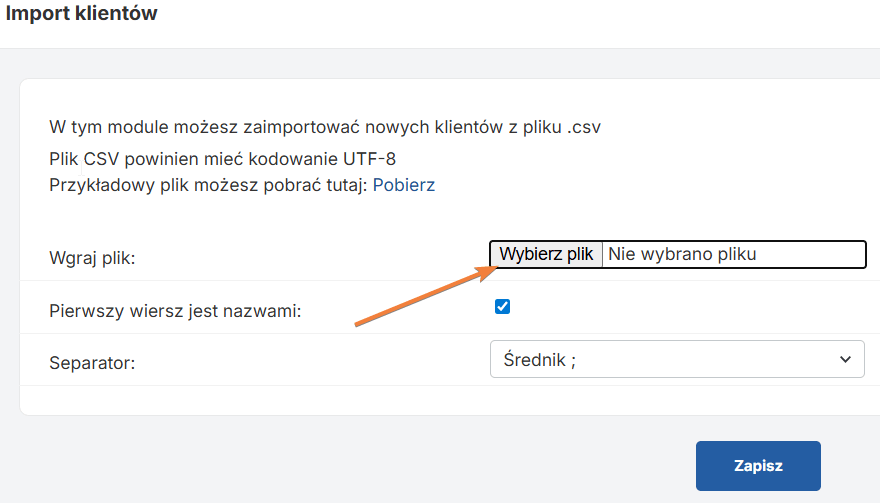Click the blue checkmark icon
This screenshot has width=880, height=503.
click(x=502, y=307)
